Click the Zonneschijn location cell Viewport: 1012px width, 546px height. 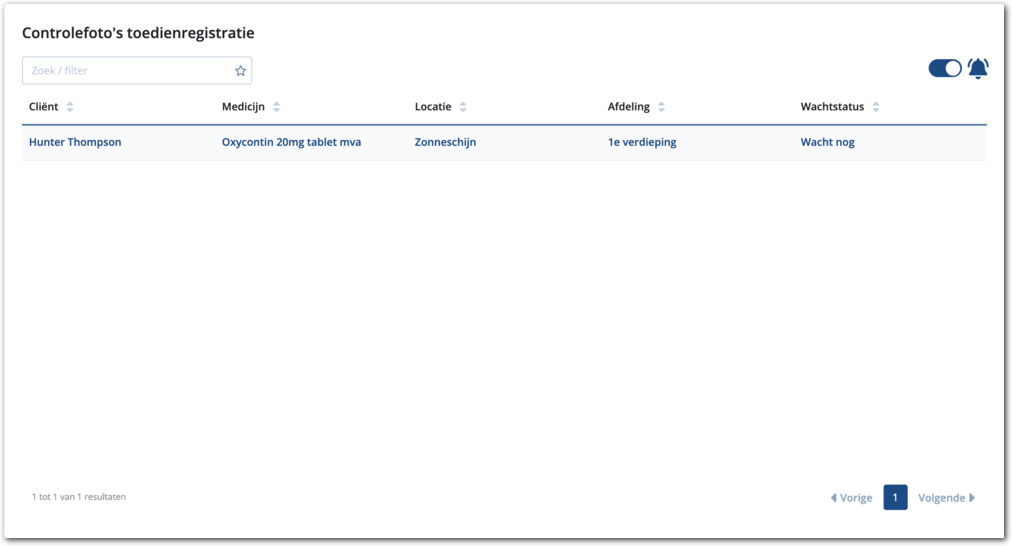(445, 142)
